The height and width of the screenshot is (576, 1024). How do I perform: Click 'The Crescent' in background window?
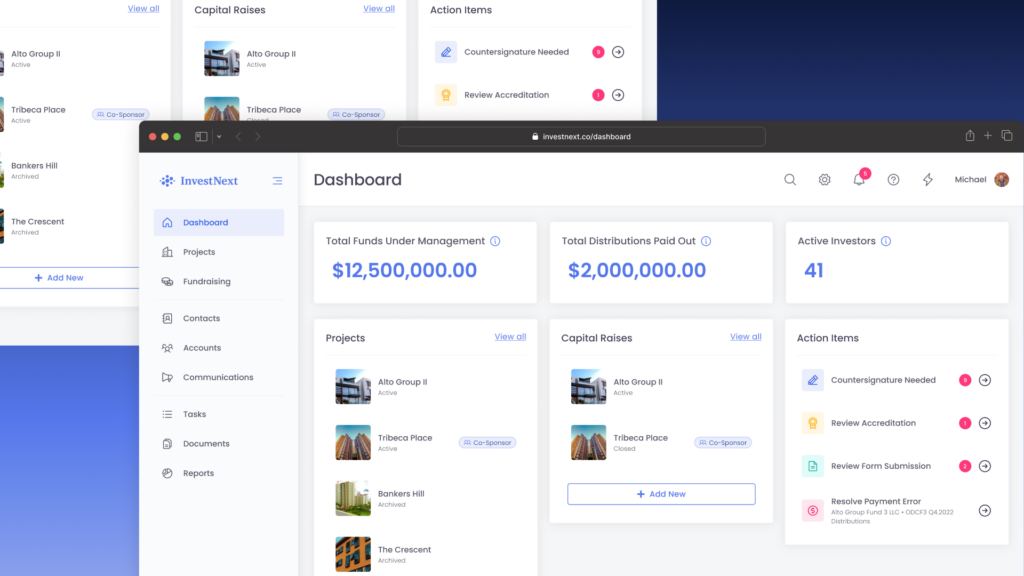(38, 221)
